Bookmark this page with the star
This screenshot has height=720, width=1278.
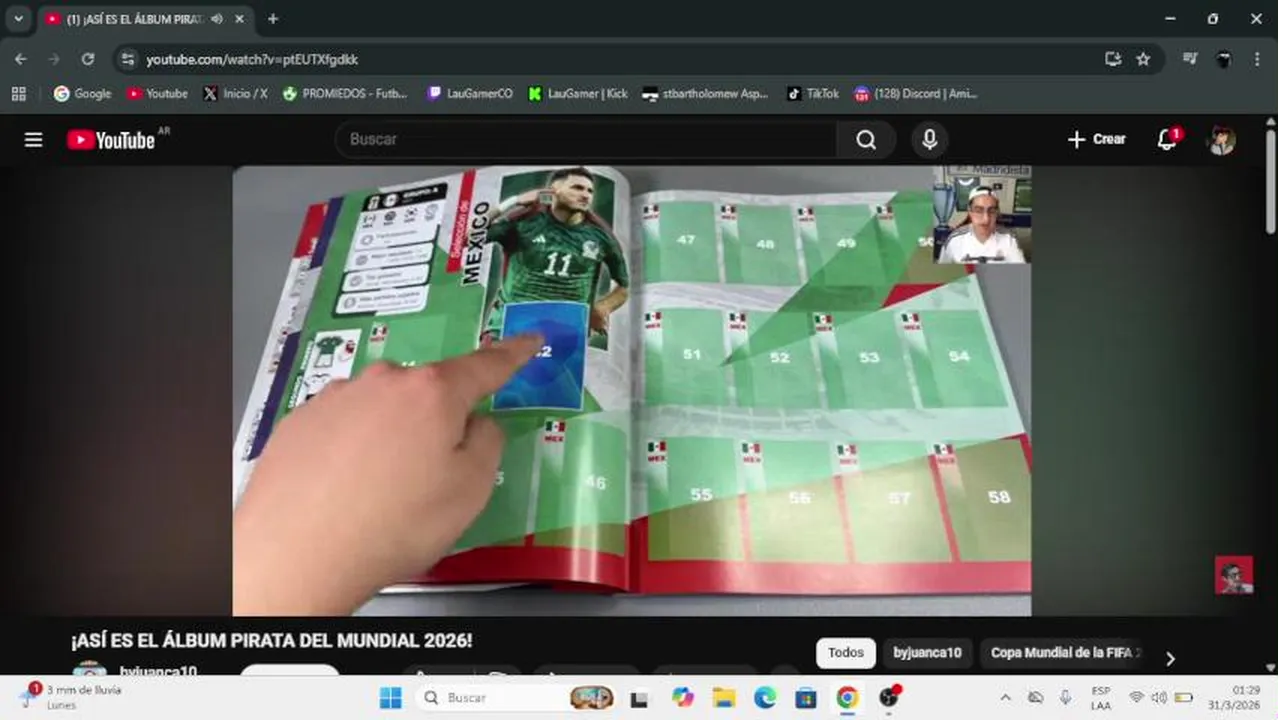(x=1143, y=59)
